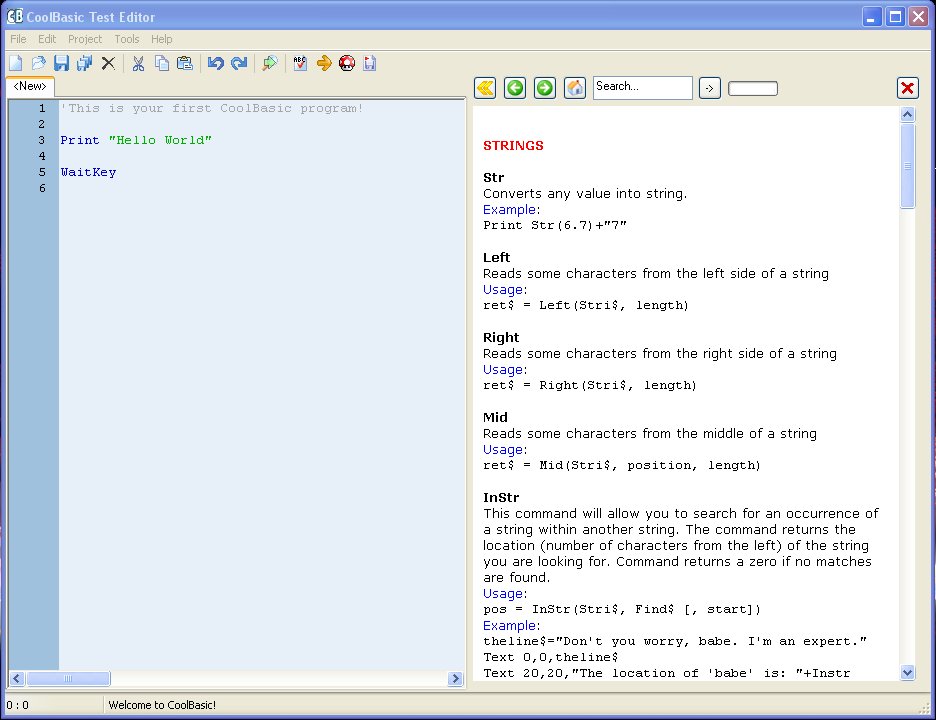The width and height of the screenshot is (936, 720).
Task: Click in the help Search field
Action: coord(642,87)
